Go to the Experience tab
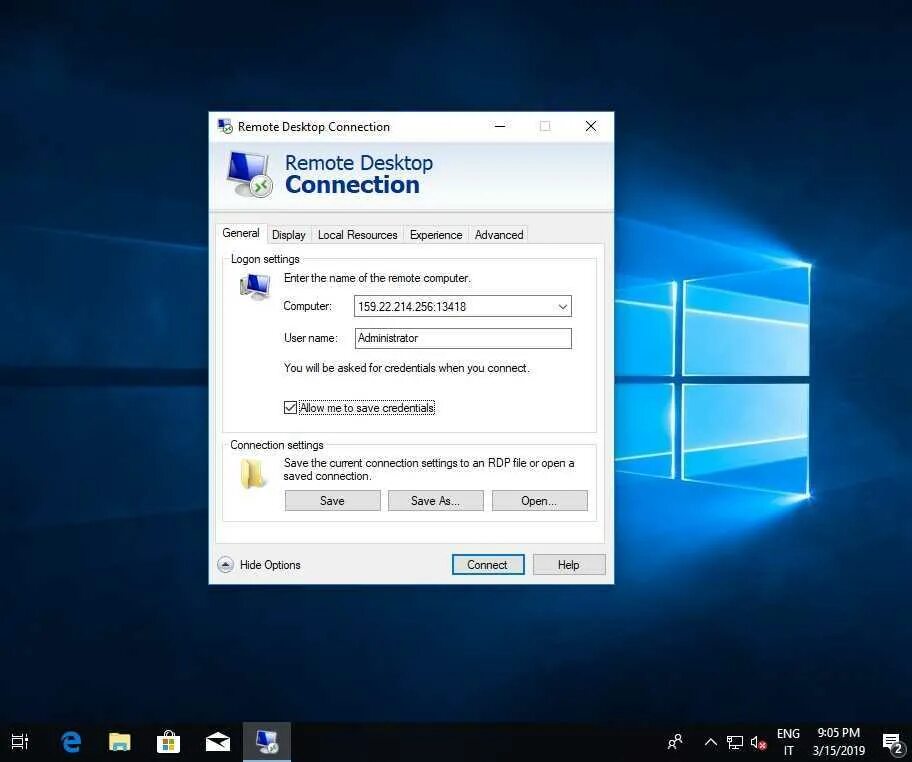Screen dimensions: 912x762 [436, 235]
